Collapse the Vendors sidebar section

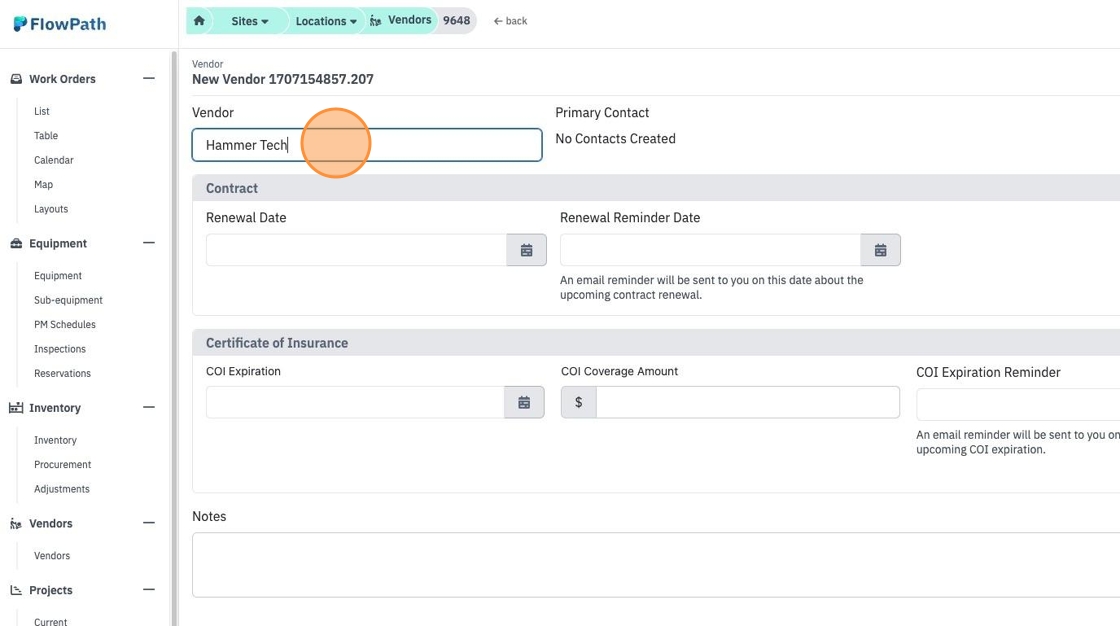point(149,523)
